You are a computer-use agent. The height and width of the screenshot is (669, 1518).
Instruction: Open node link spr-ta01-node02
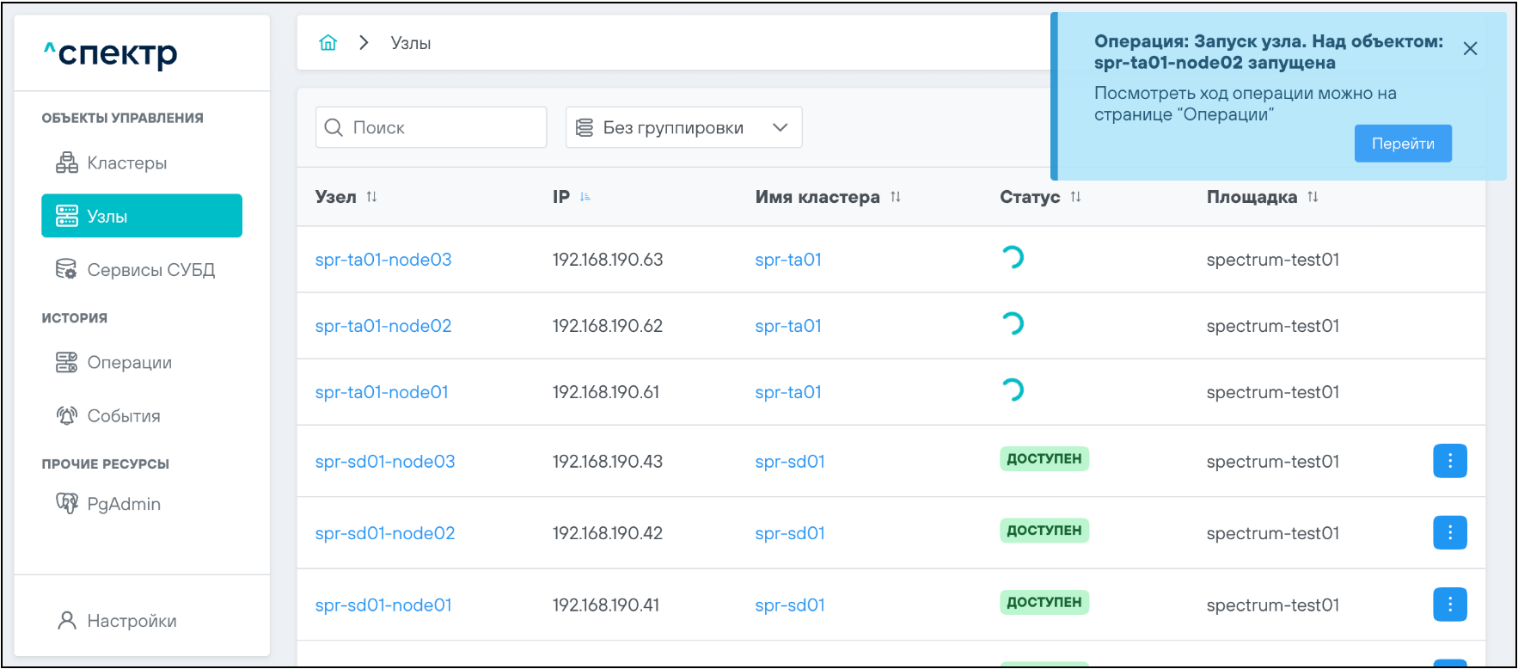click(x=383, y=326)
